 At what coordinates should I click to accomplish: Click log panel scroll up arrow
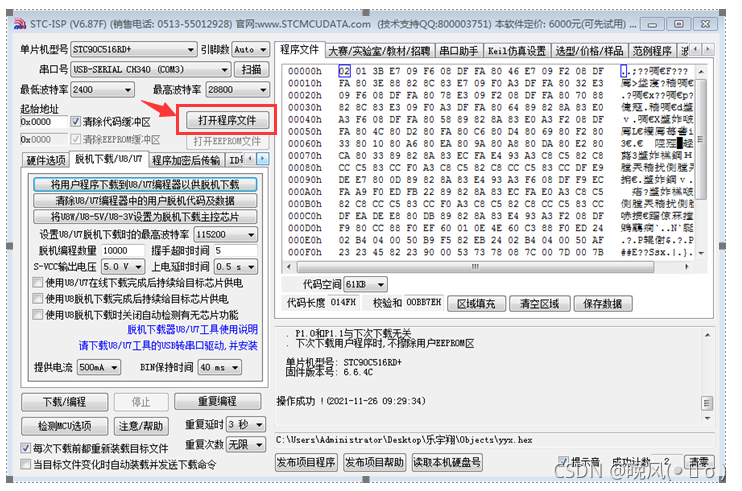pos(707,335)
